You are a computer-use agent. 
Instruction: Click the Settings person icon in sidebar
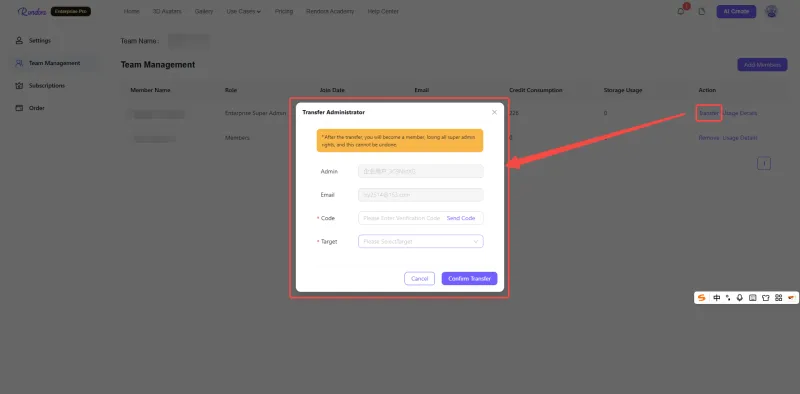coord(19,40)
